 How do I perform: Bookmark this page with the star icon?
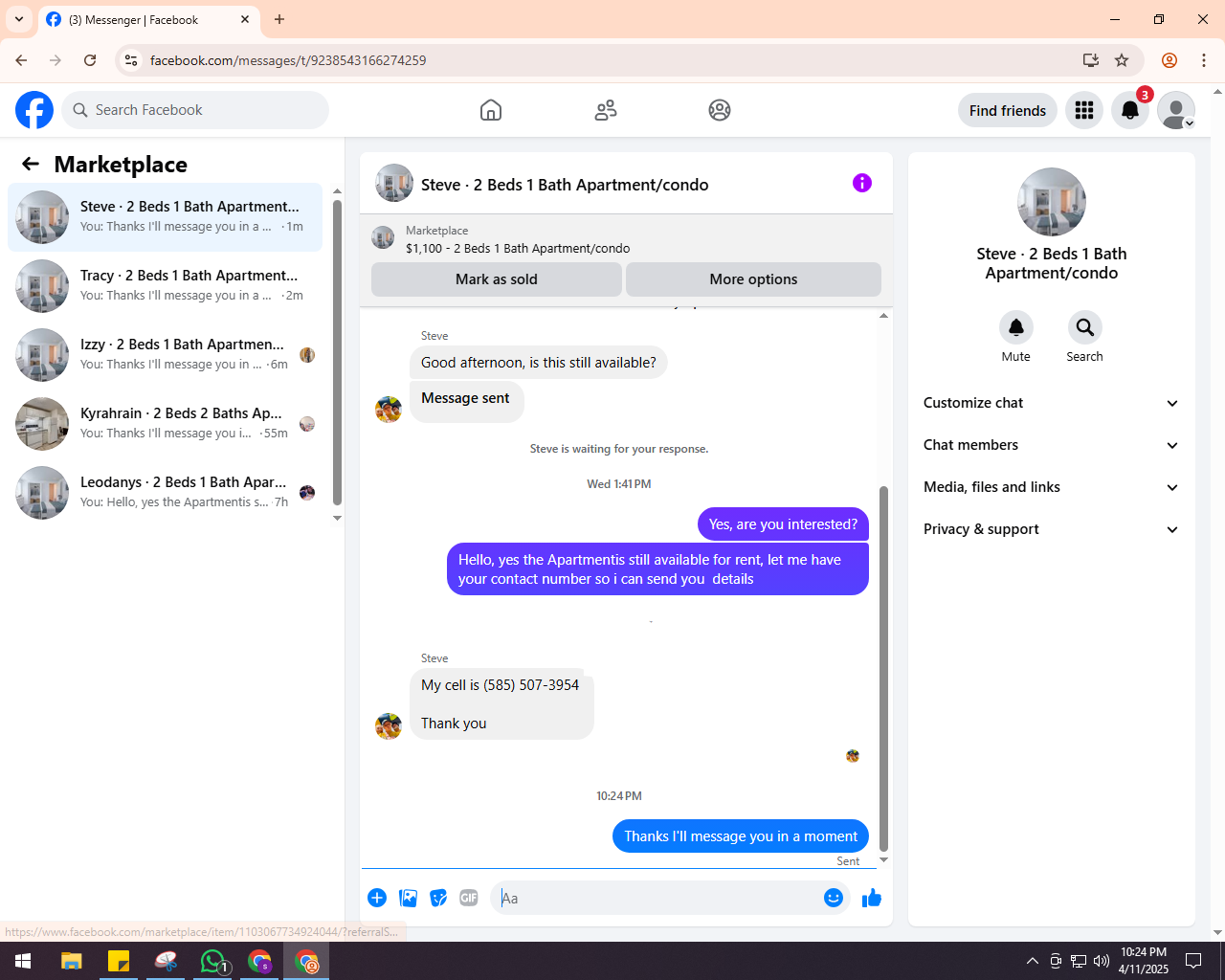point(1122,60)
